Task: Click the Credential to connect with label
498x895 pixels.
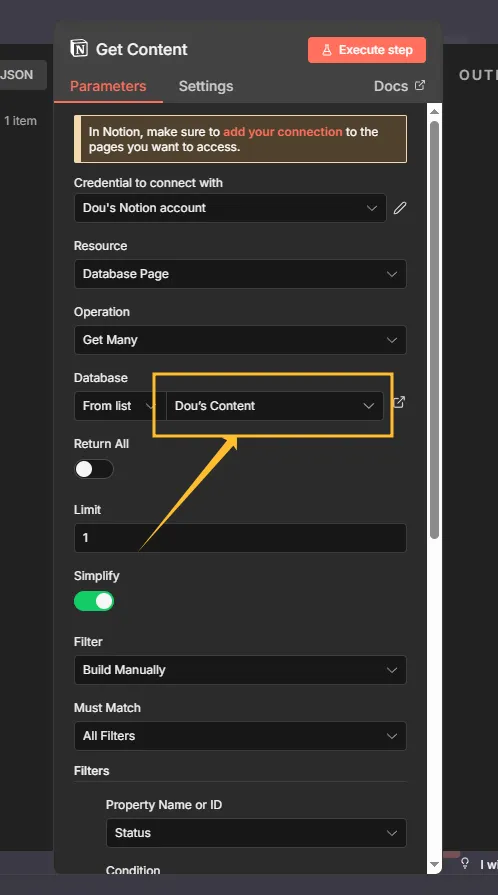Action: coord(148,183)
